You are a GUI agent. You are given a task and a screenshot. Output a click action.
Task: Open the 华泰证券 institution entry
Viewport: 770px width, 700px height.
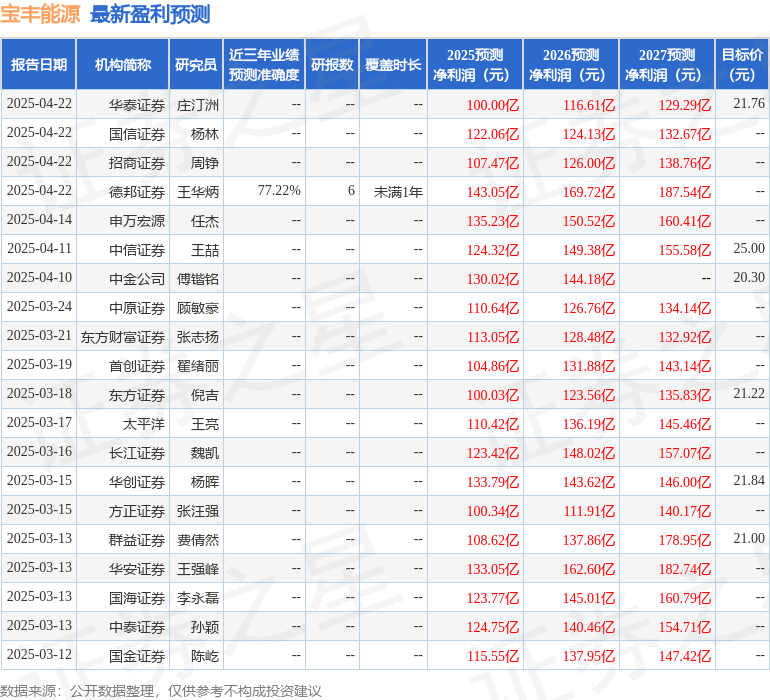(x=137, y=104)
